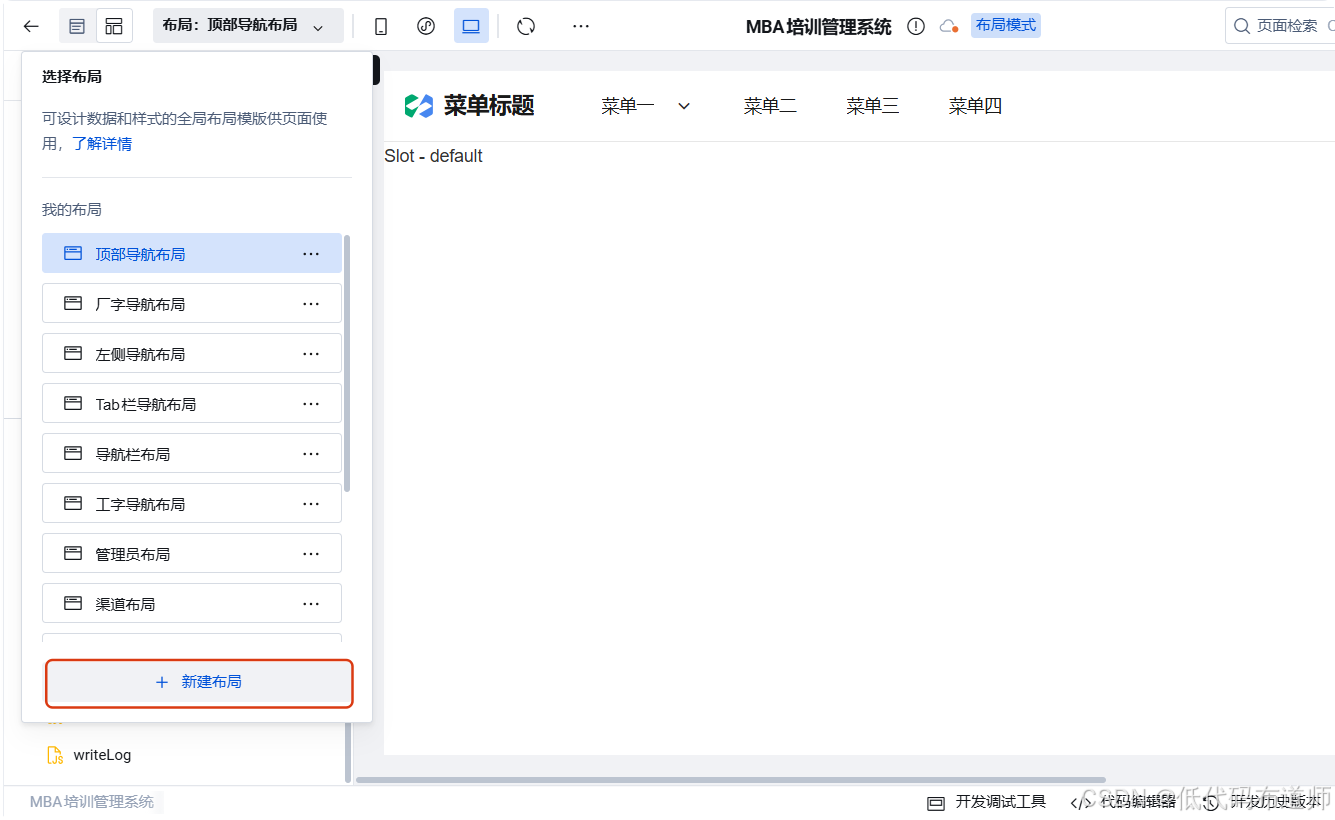The height and width of the screenshot is (820, 1335).
Task: Select 工字导航布局 layout
Action: click(192, 504)
